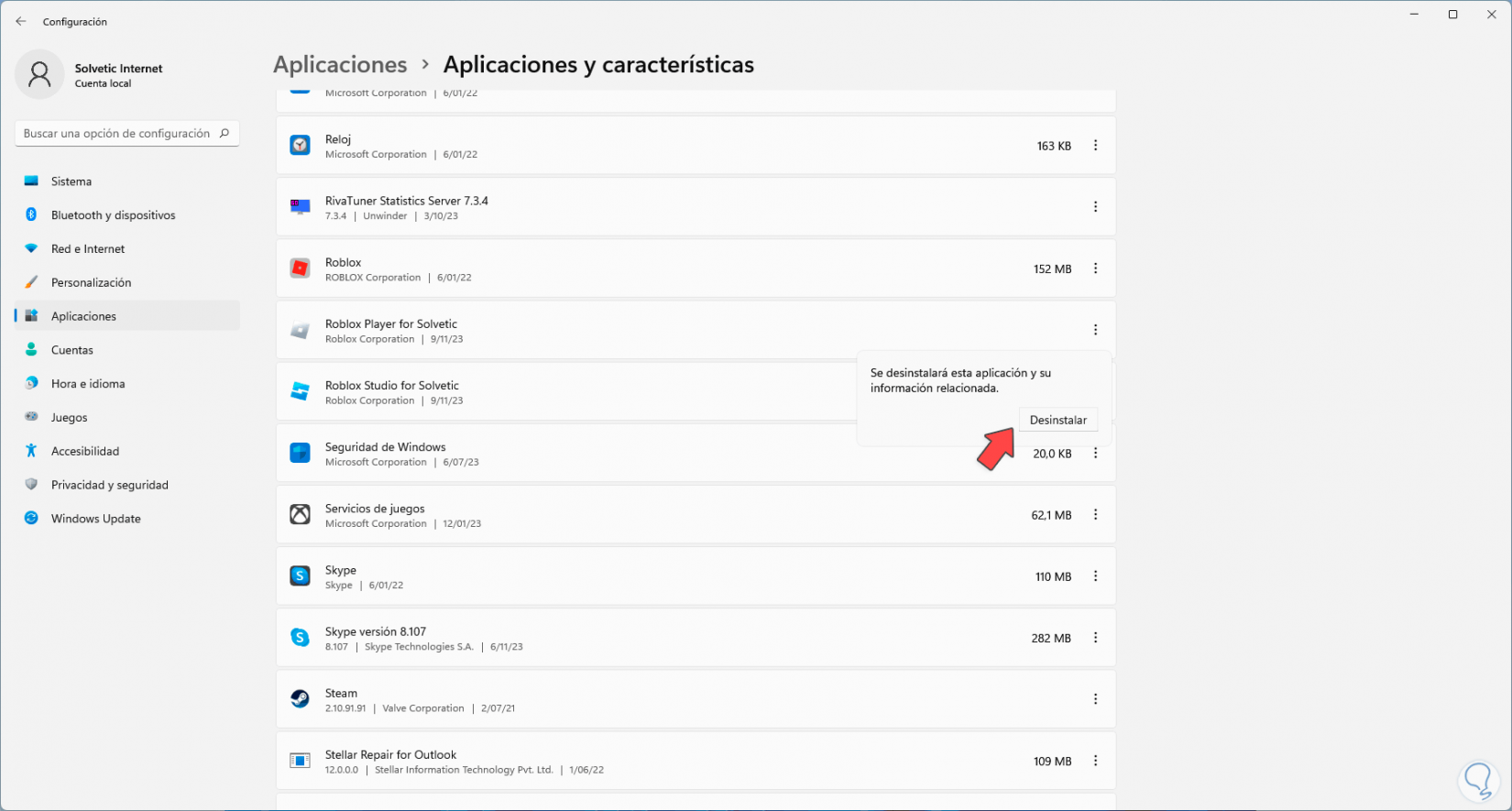This screenshot has width=1512, height=811.
Task: Click the back arrow in title bar
Action: pyautogui.click(x=21, y=21)
